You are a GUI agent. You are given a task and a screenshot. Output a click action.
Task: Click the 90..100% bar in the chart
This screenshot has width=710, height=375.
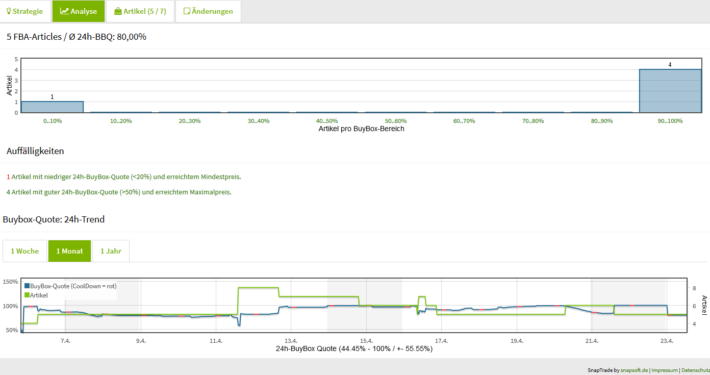670,91
